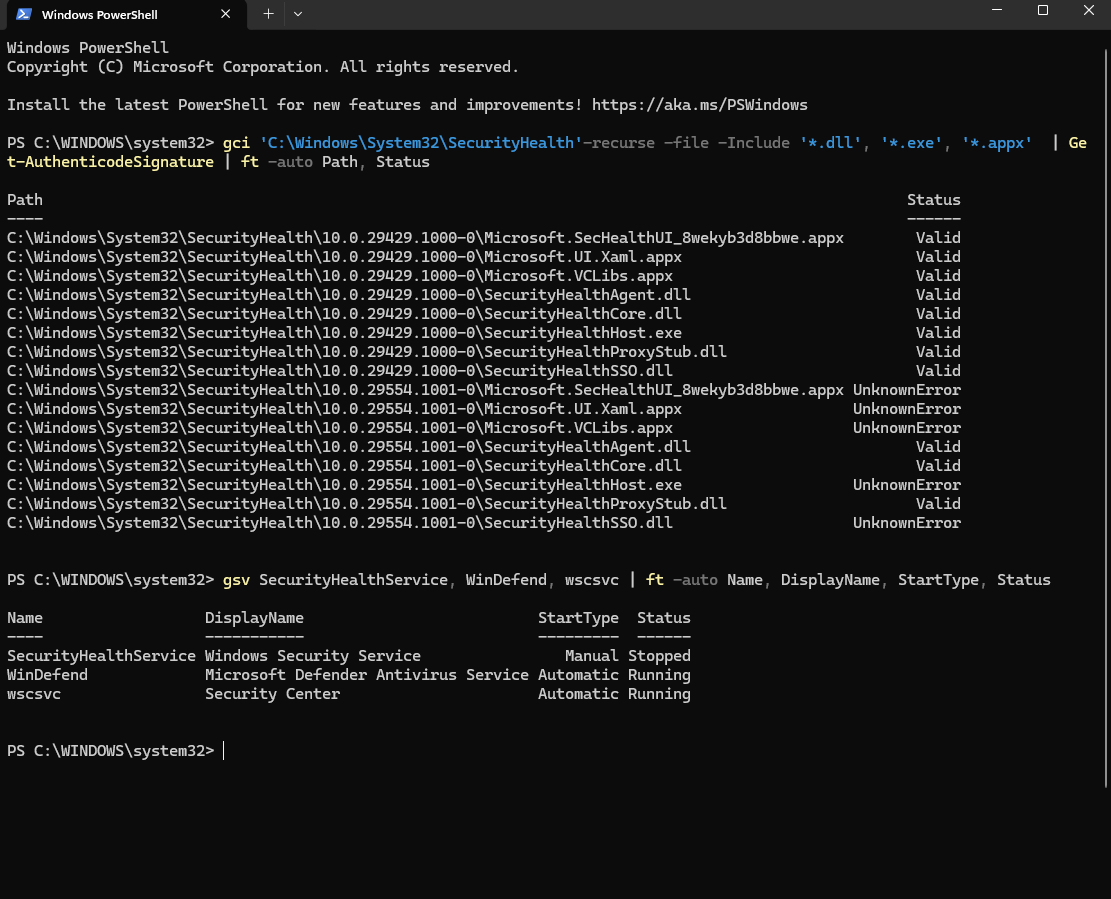
Task: Click the SecurityHealthService service name
Action: 101,656
